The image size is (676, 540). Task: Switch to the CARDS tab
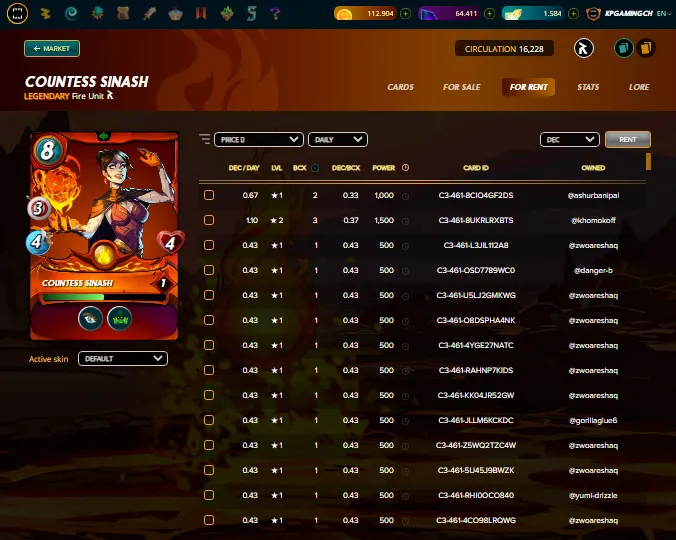[401, 87]
